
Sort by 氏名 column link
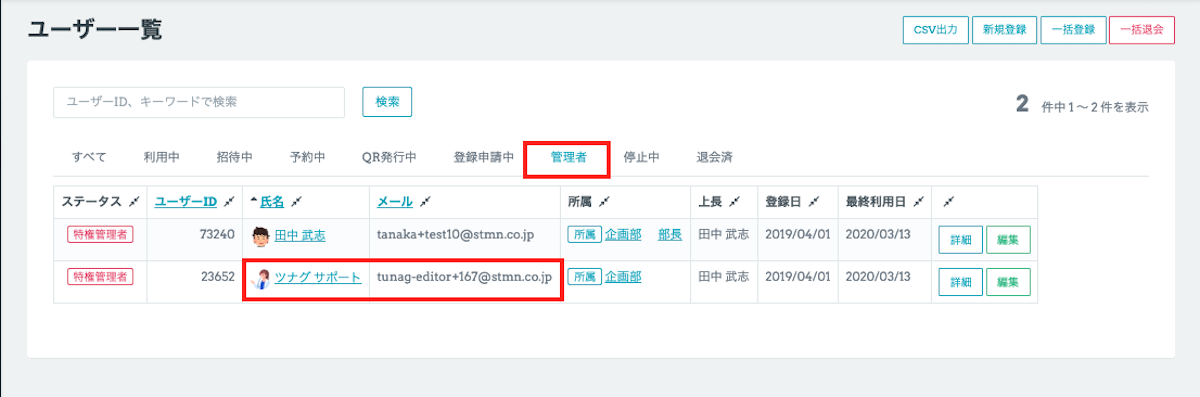tap(272, 202)
